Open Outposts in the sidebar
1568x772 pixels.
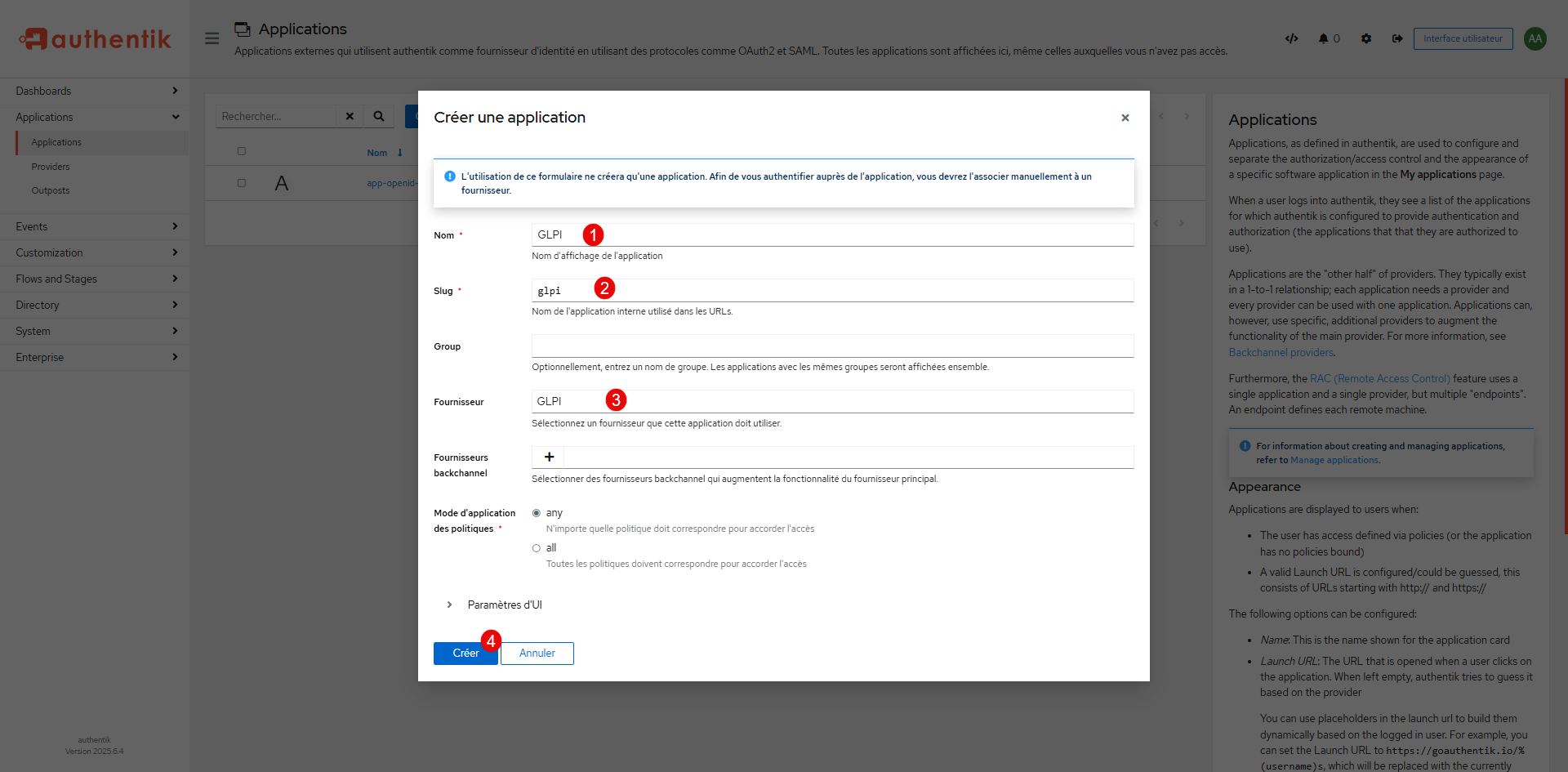point(51,190)
